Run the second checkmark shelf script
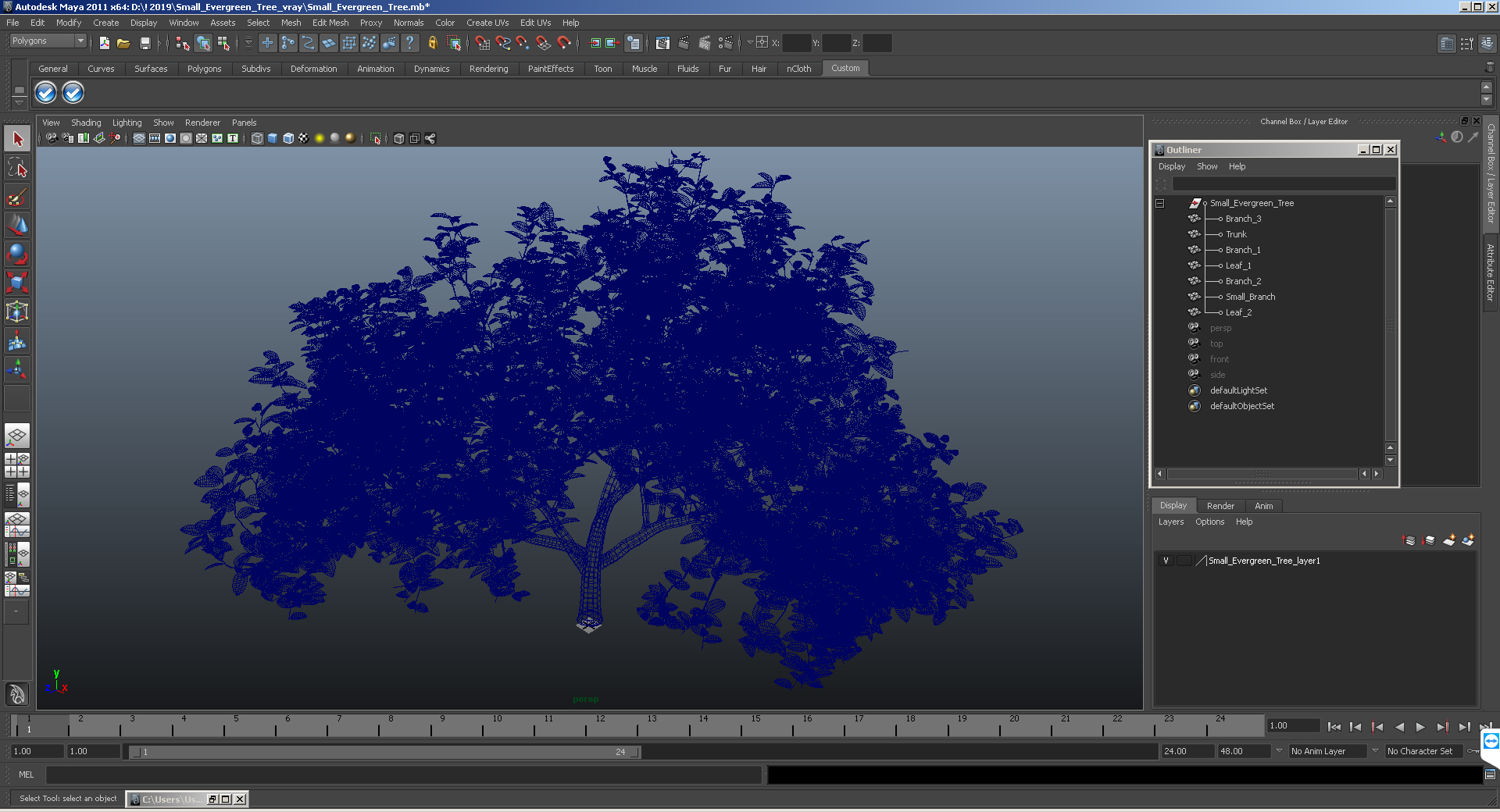1500x812 pixels. pyautogui.click(x=73, y=93)
